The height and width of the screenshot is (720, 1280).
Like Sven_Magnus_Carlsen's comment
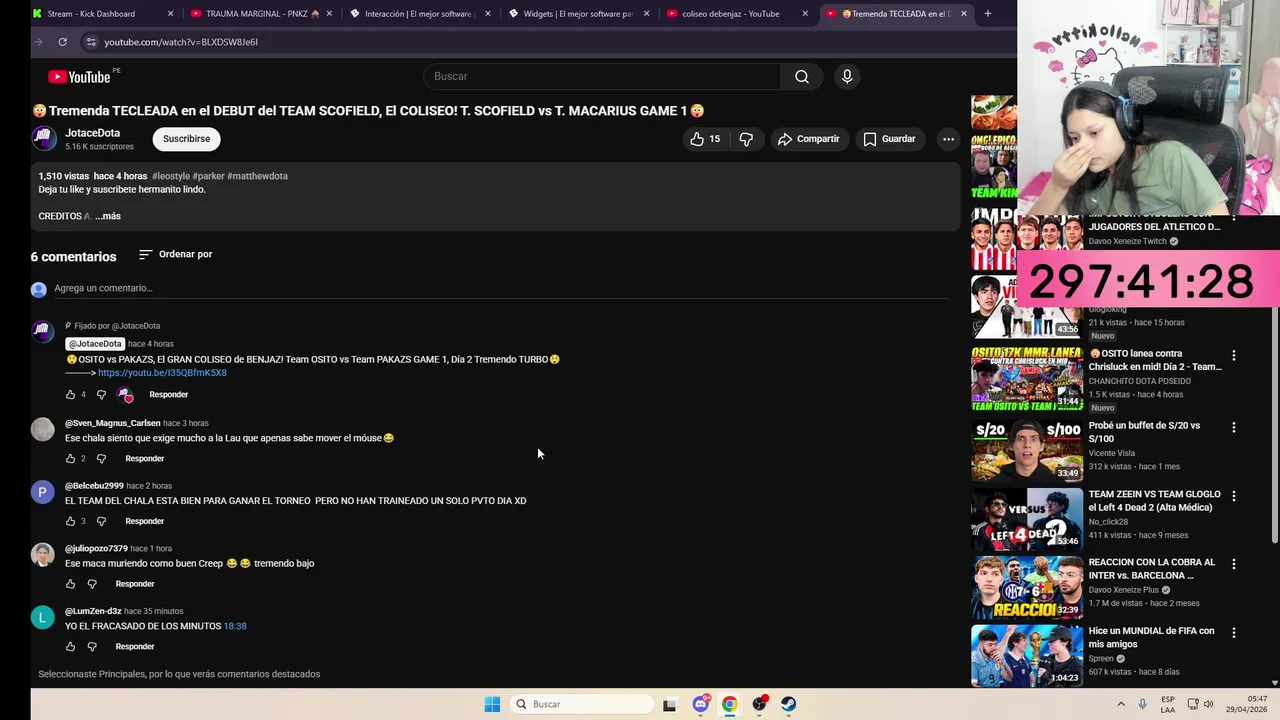(70, 458)
